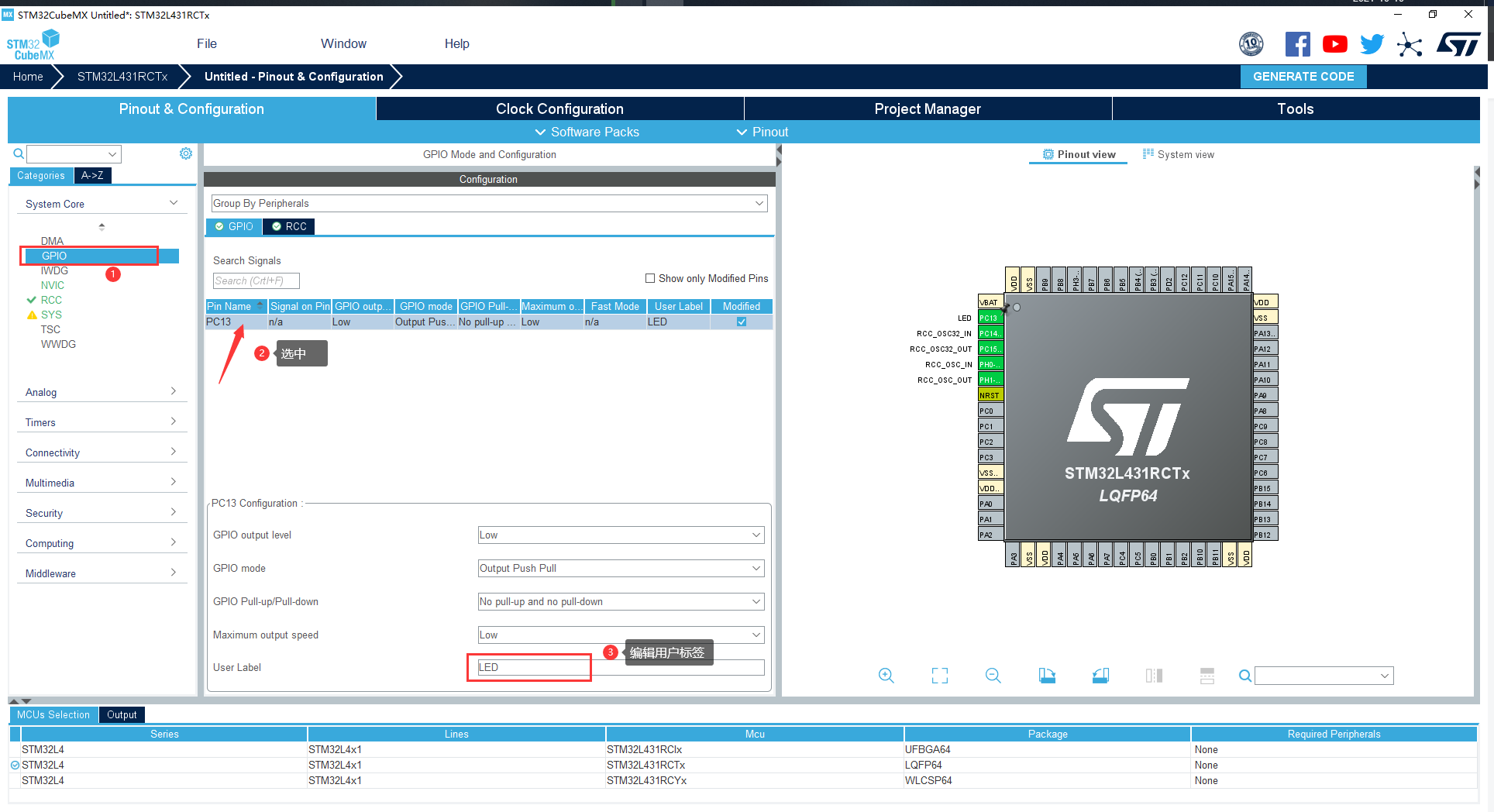Open the Group By Peripherals dropdown
This screenshot has height=812, width=1494.
(x=488, y=203)
